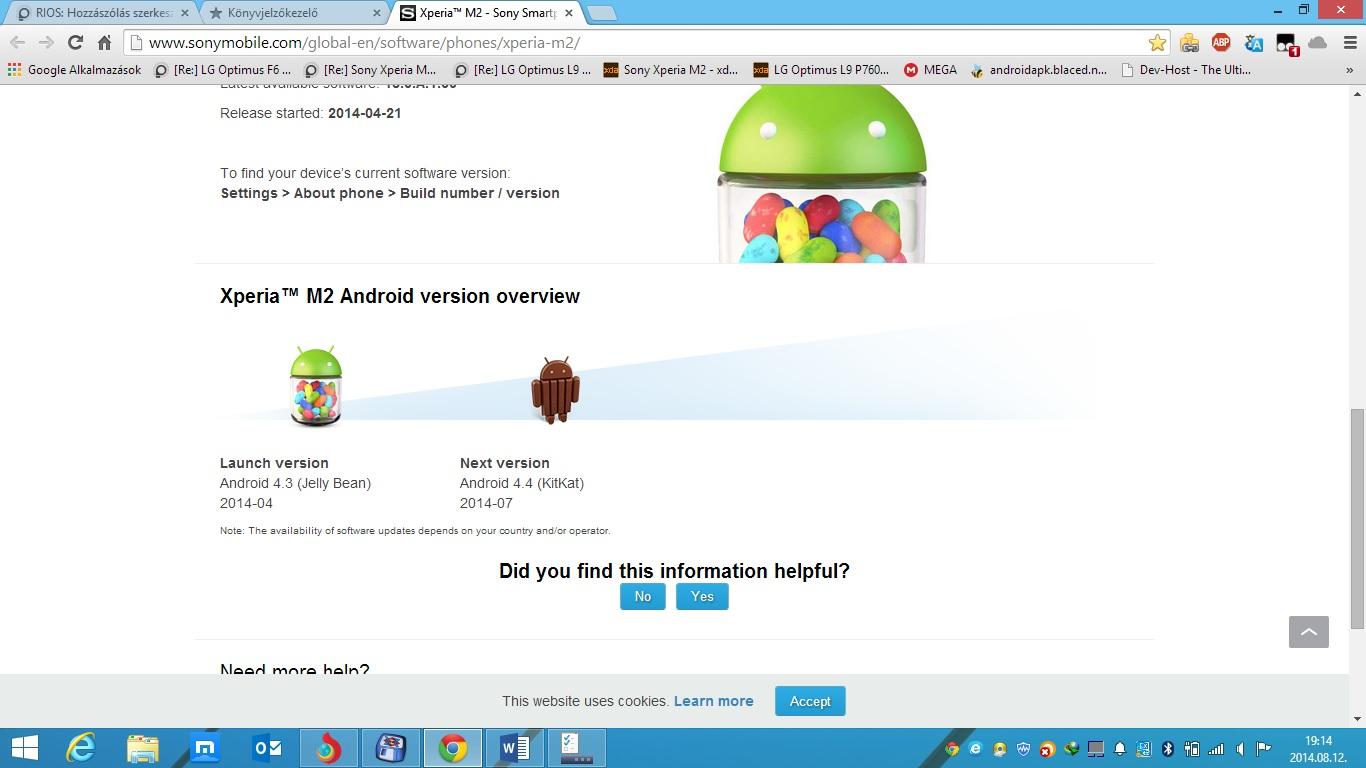
Task: Go back to the previous page
Action: (x=17, y=42)
